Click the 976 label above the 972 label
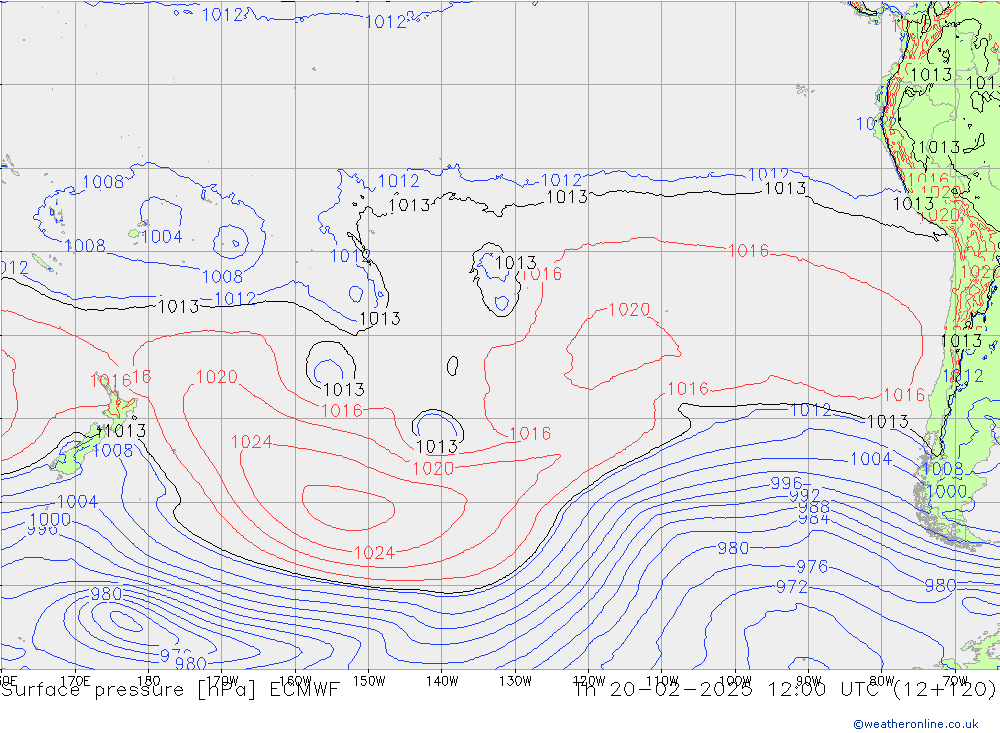This screenshot has width=1000, height=733. [812, 566]
